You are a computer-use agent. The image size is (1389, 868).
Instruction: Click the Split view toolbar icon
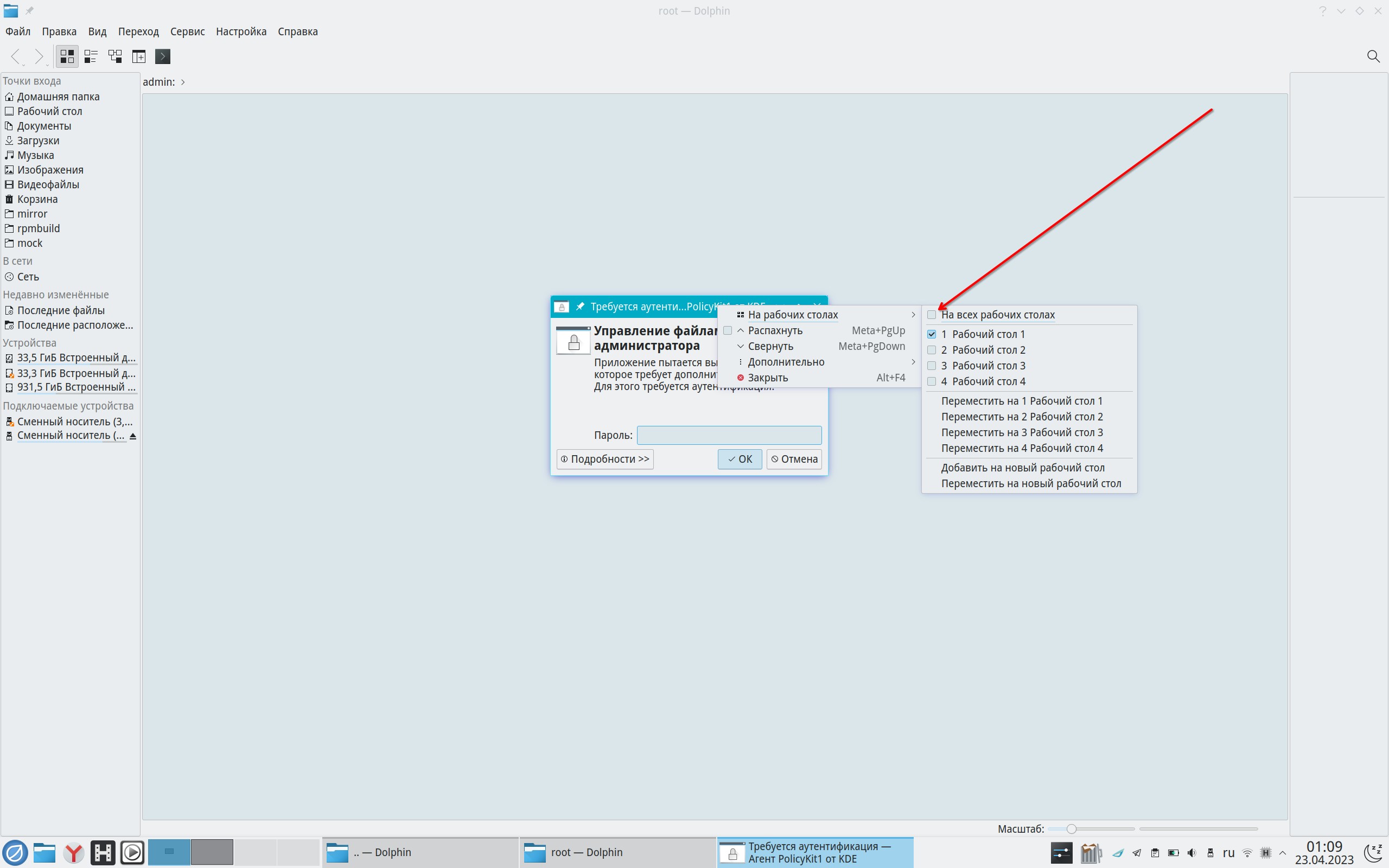click(139, 56)
